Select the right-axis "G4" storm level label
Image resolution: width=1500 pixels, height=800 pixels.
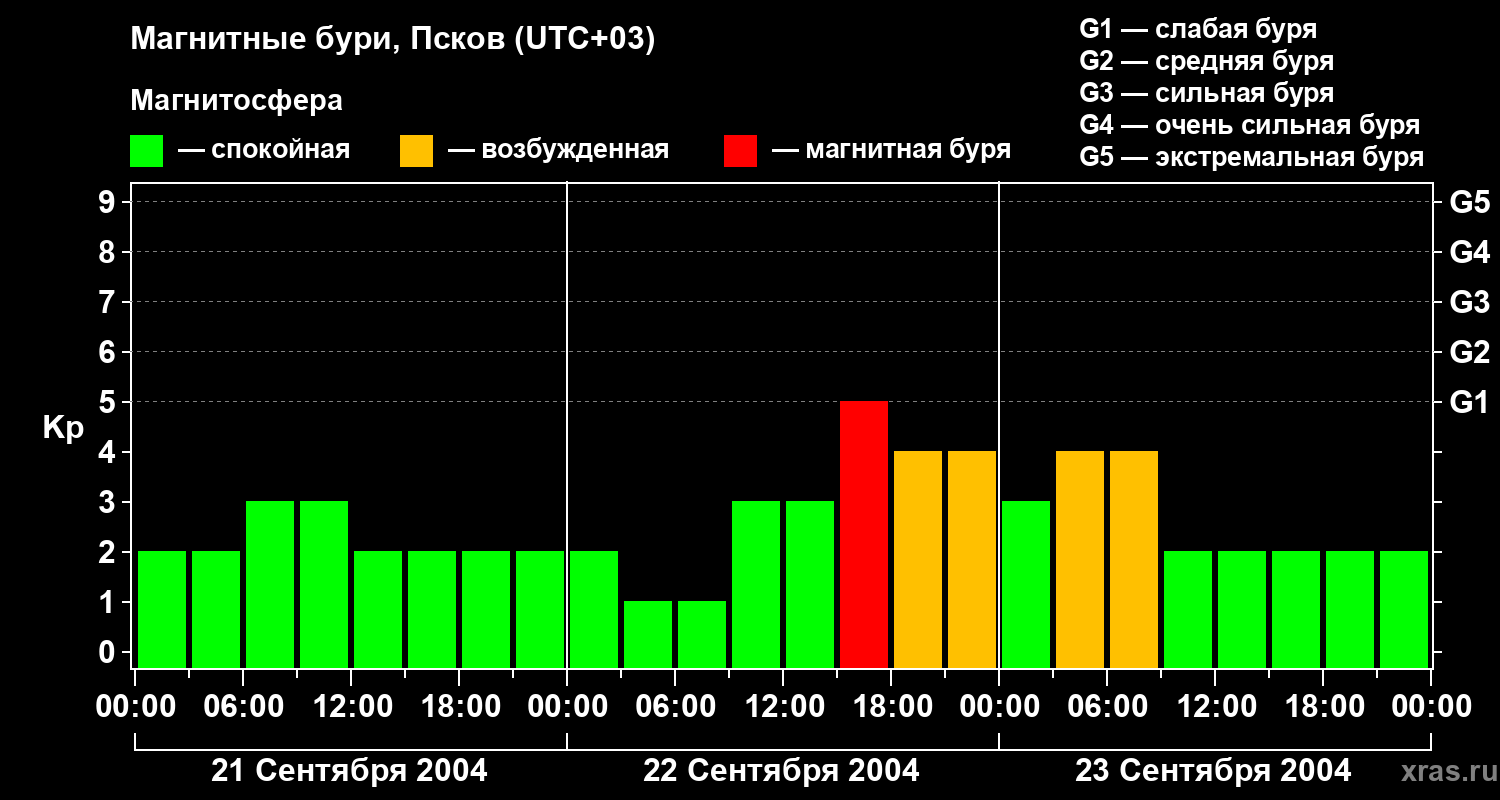1469,252
